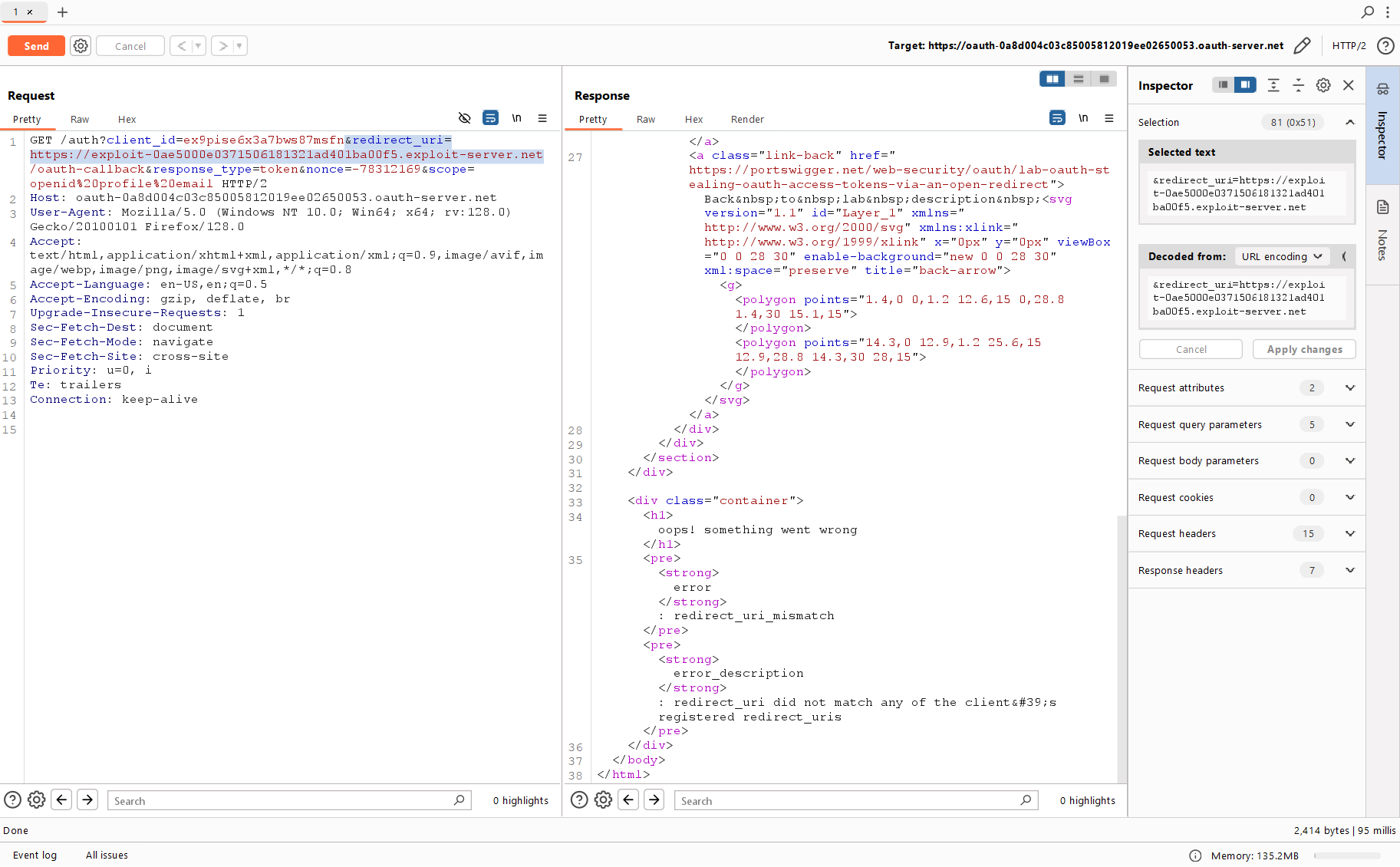1400x867 pixels.
Task: Jump to previous response search match
Action: tap(629, 799)
